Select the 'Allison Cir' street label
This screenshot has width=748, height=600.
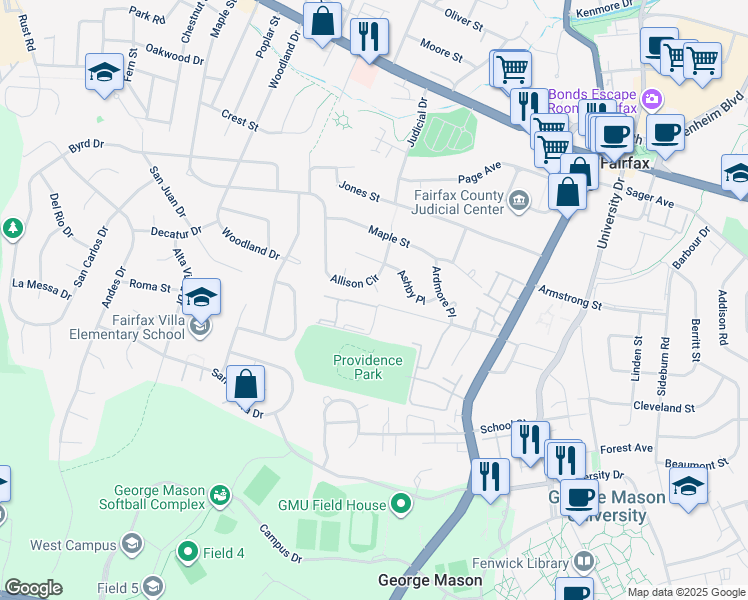[354, 281]
